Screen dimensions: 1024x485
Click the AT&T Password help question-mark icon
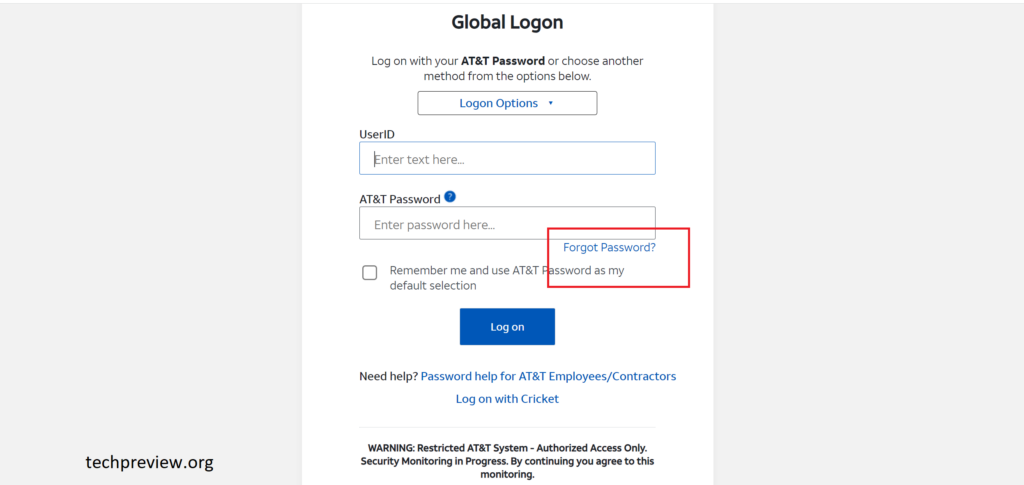[450, 197]
